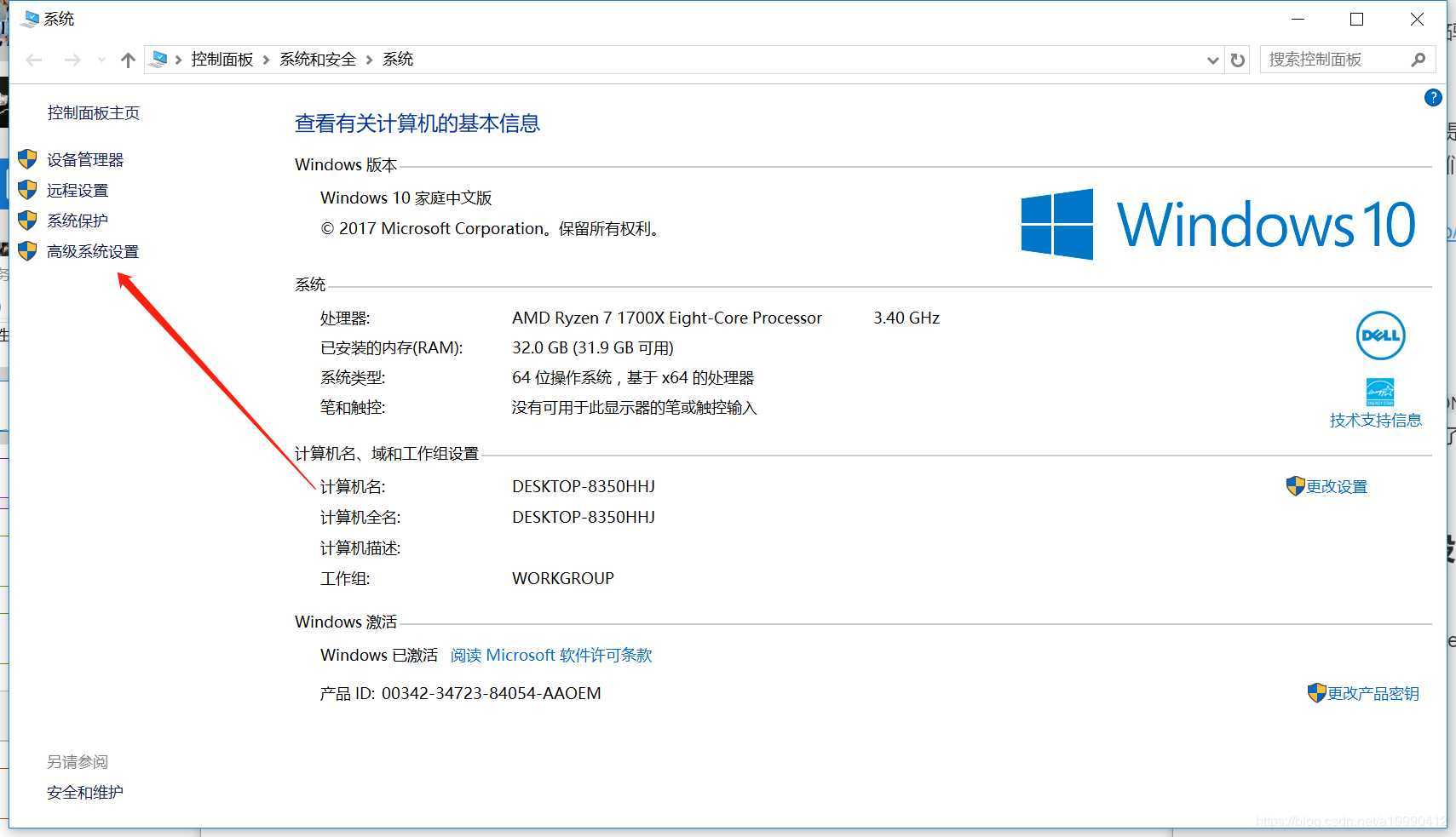The height and width of the screenshot is (837, 1456).
Task: Click the Forward navigation arrow
Action: pyautogui.click(x=72, y=60)
